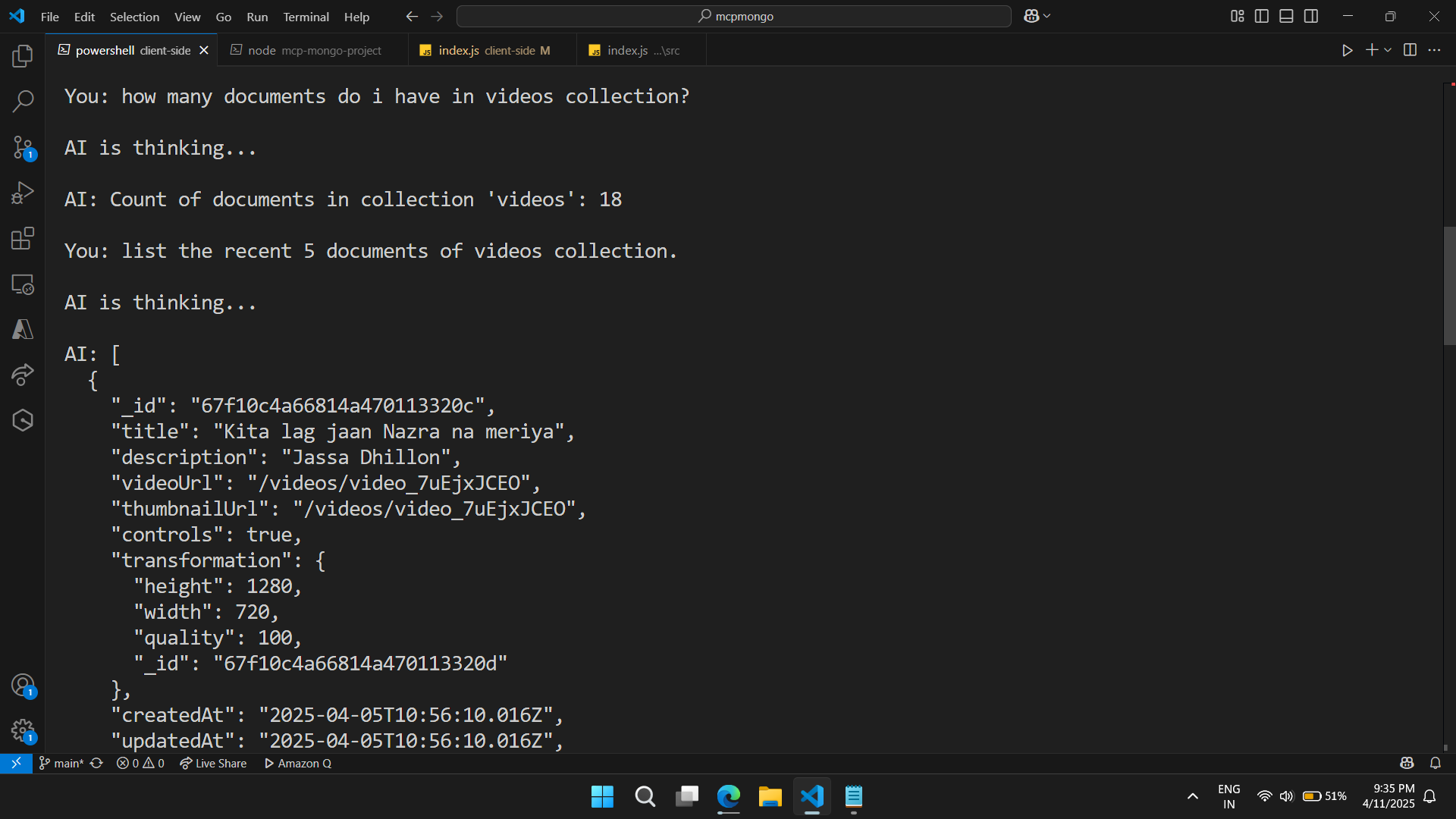The image size is (1456, 819).
Task: Click the terminal vertical scrollbar thumb
Action: (x=1449, y=285)
